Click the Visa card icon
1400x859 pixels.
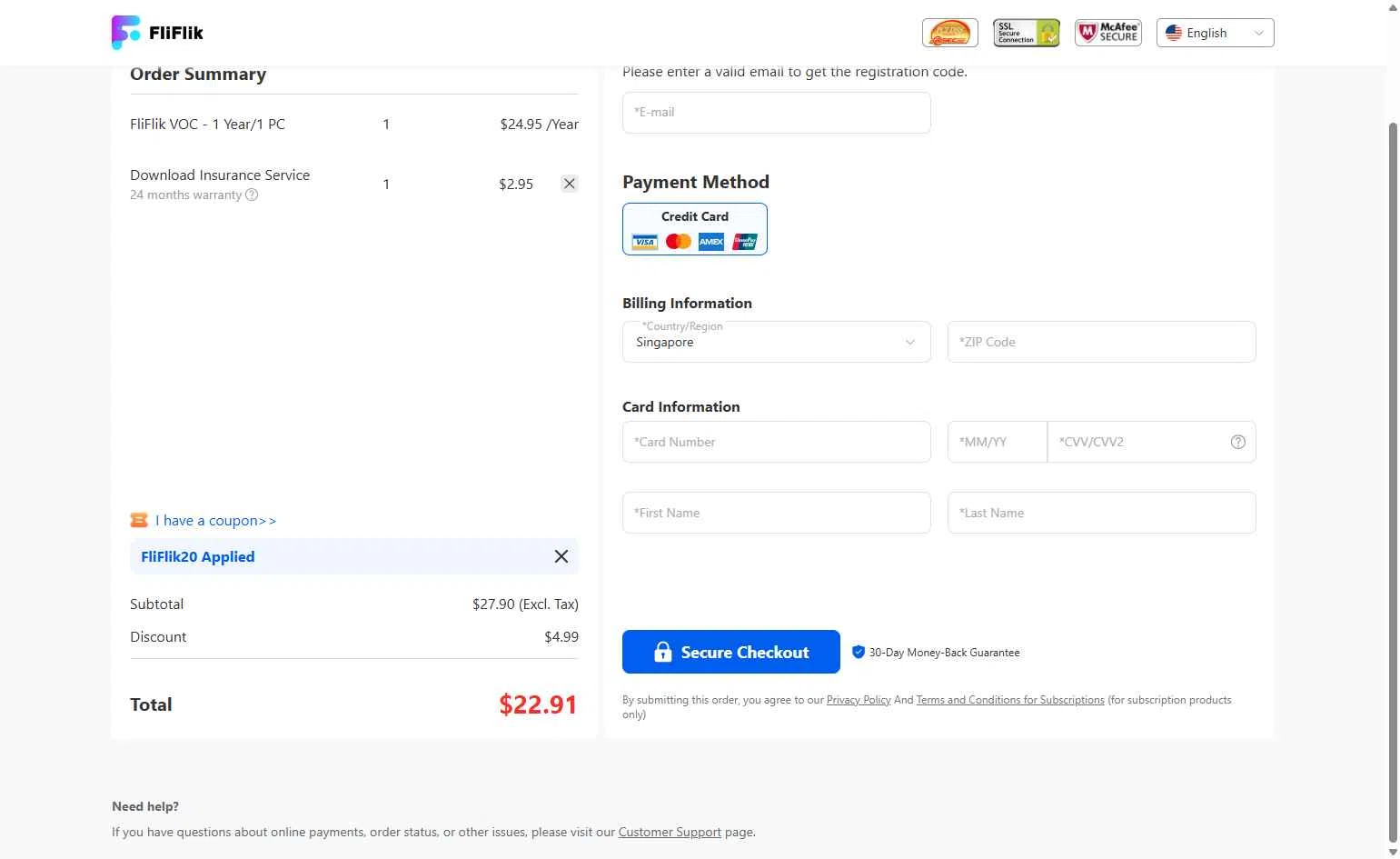tap(645, 242)
